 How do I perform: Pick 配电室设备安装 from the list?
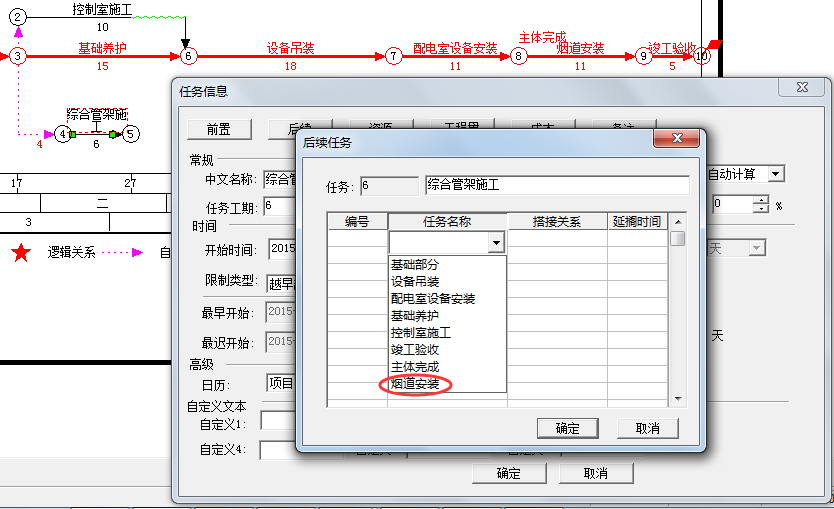pyautogui.click(x=433, y=299)
